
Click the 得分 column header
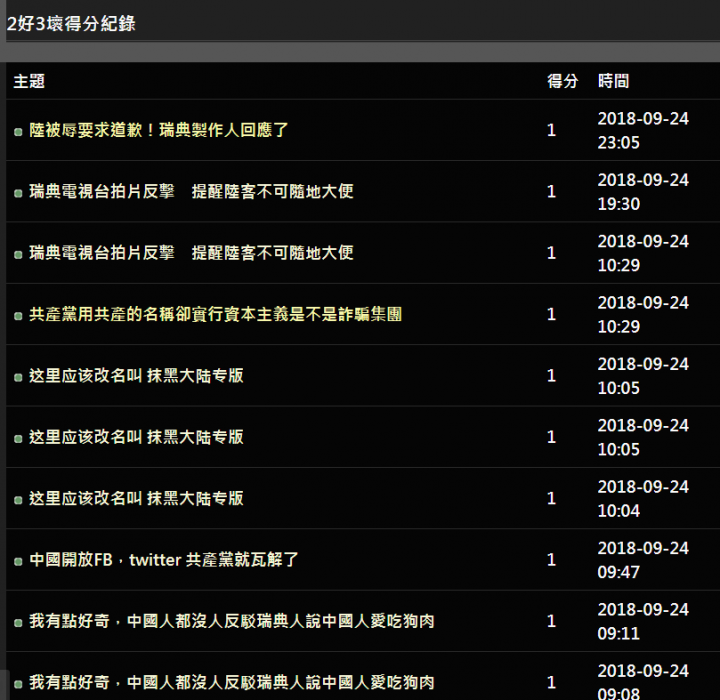[562, 81]
